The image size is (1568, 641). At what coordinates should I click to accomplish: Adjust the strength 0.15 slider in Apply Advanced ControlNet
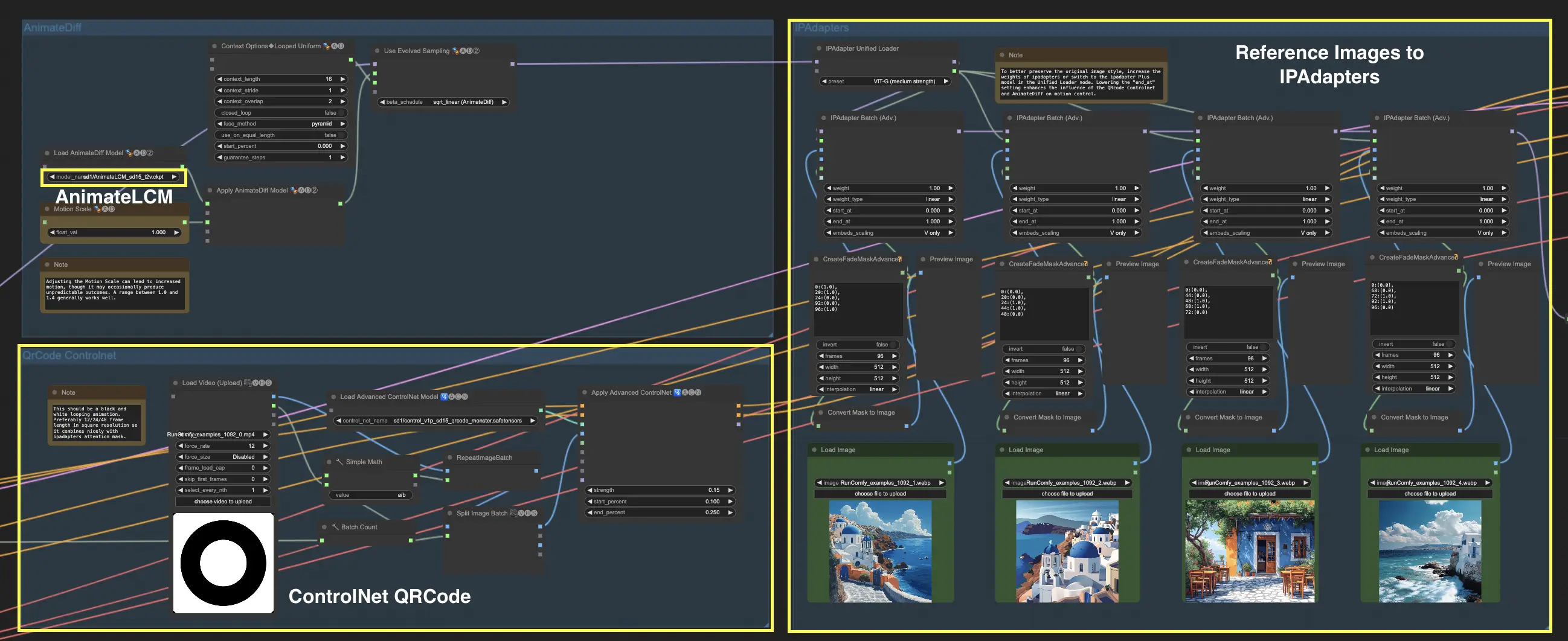click(660, 490)
